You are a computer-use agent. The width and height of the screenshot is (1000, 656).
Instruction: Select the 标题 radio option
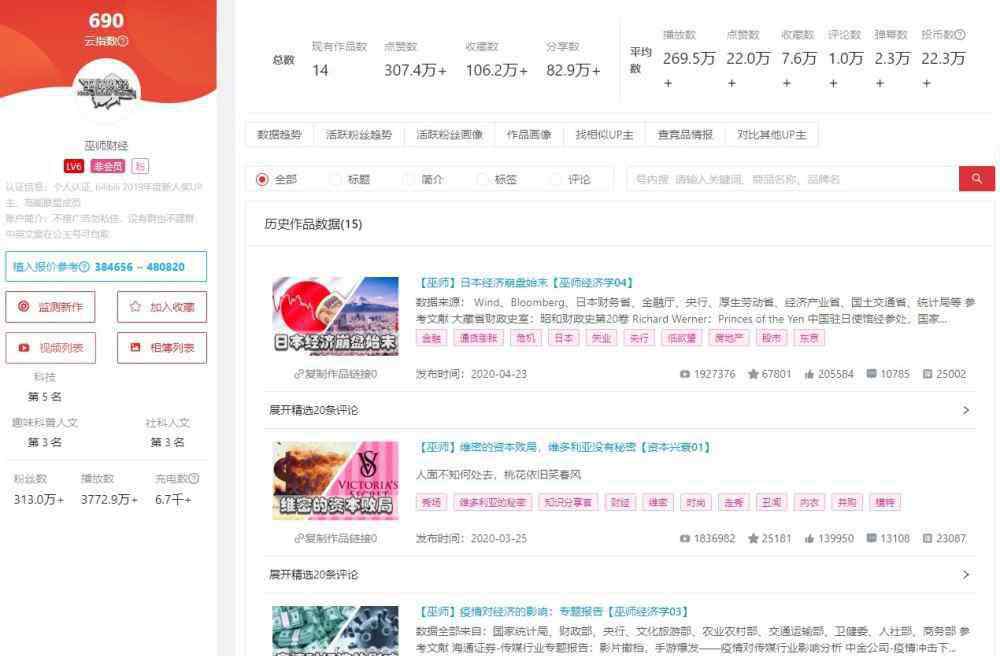point(335,180)
